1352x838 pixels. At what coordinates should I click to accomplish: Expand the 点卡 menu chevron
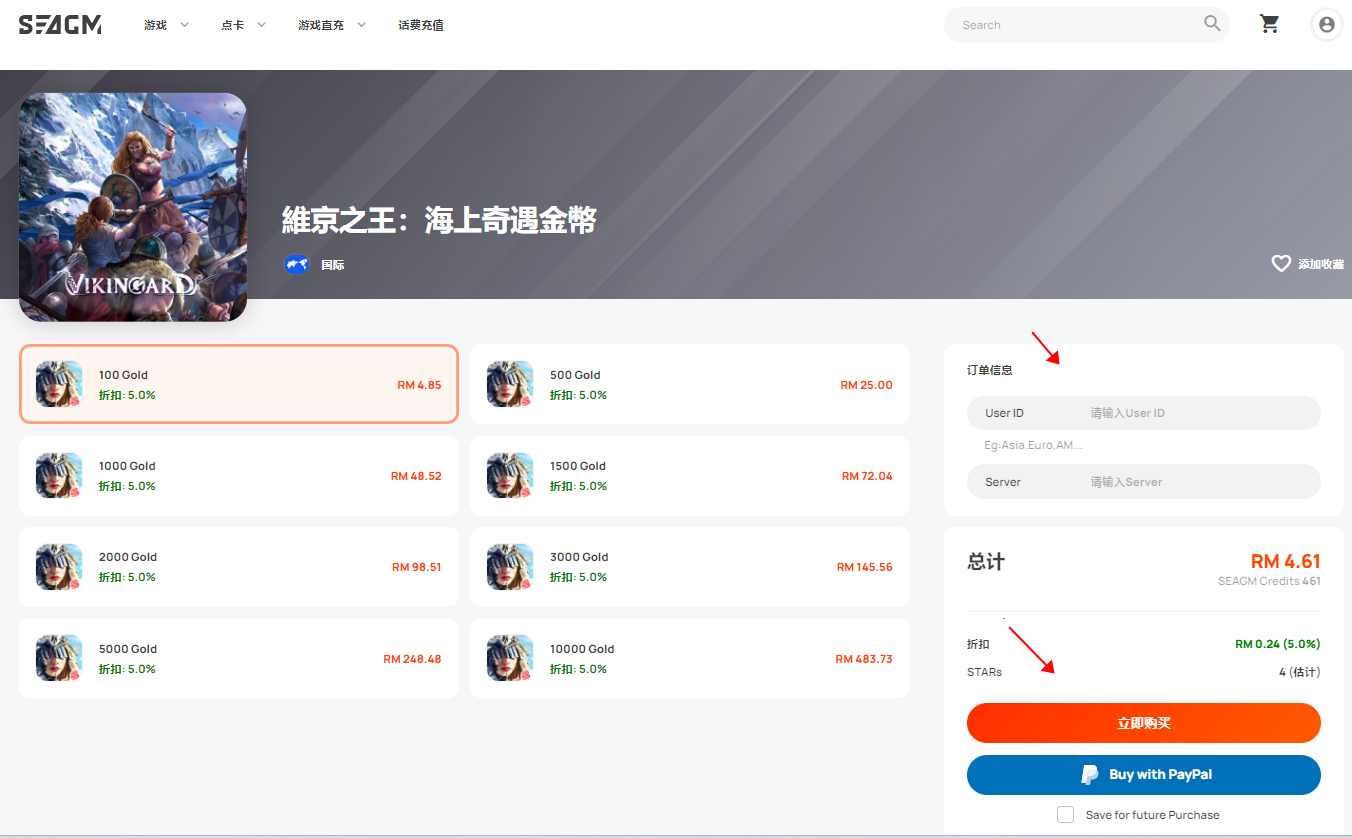261,25
